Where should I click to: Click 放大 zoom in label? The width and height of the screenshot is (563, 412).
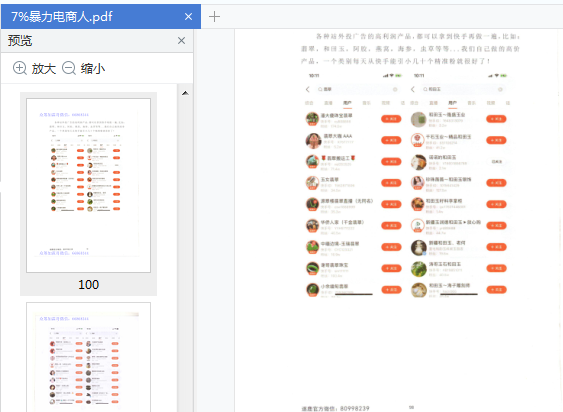tap(43, 68)
